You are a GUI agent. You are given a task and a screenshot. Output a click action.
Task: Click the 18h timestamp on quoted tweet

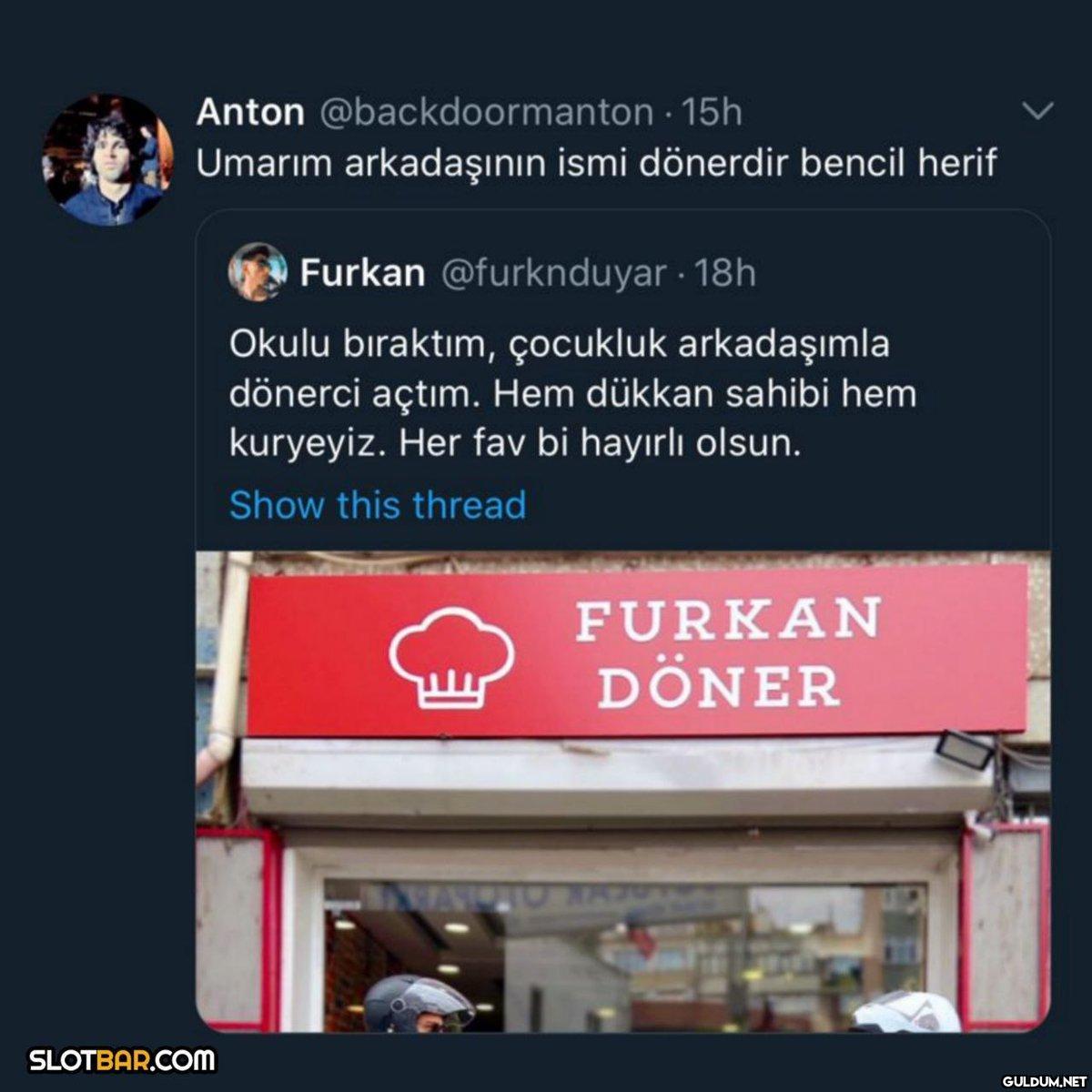click(725, 272)
